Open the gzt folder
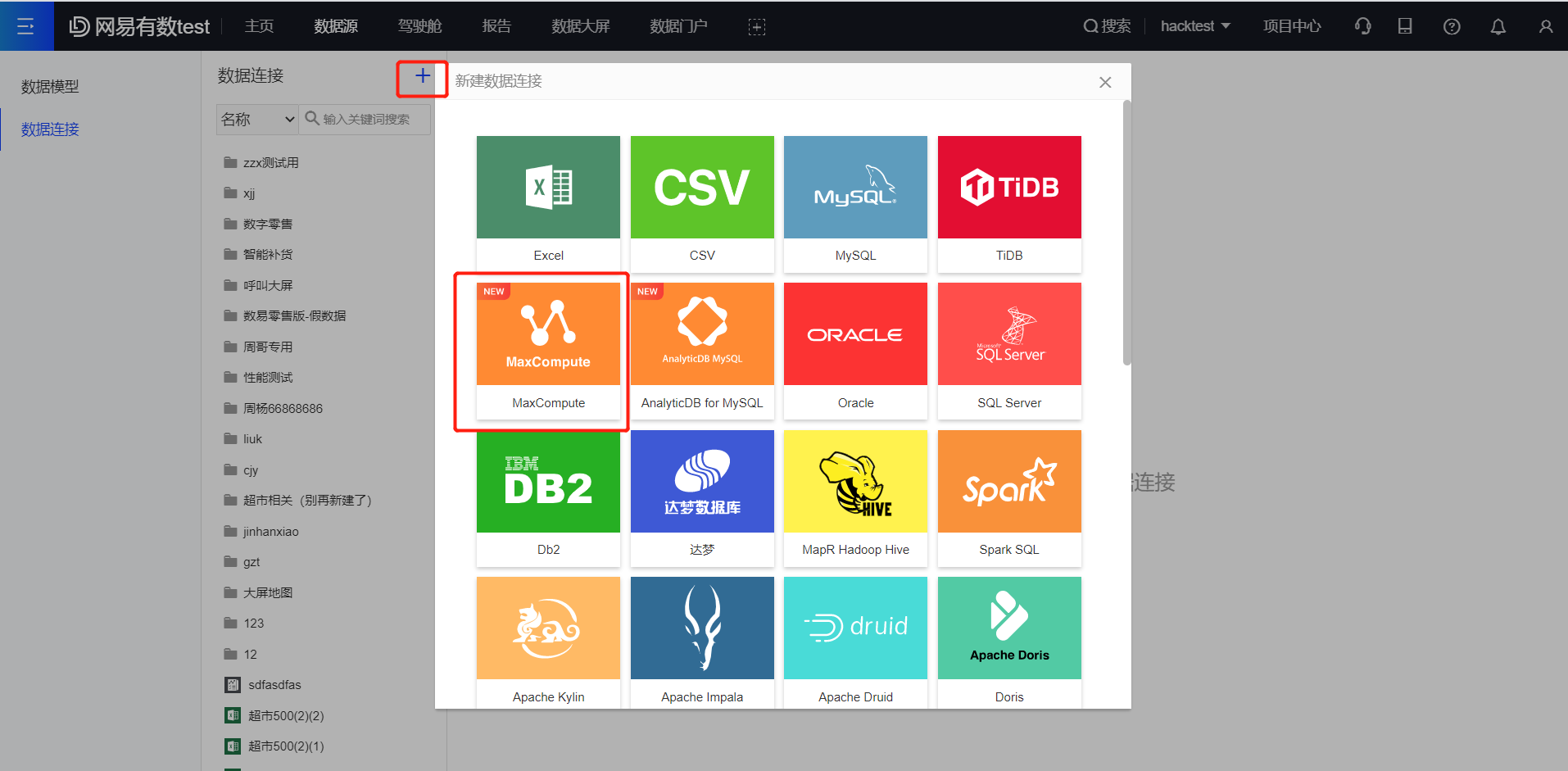The height and width of the screenshot is (771, 1568). point(242,562)
